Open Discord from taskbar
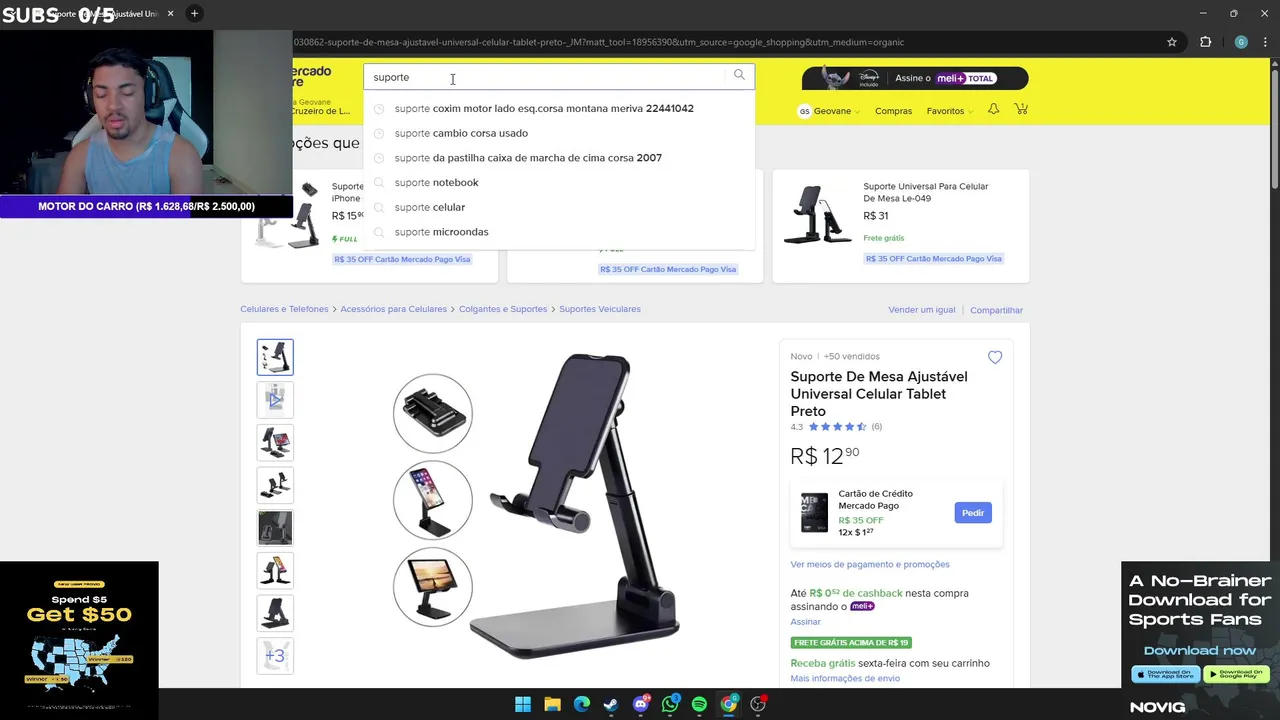Screen dimensions: 1280x720 coord(641,704)
